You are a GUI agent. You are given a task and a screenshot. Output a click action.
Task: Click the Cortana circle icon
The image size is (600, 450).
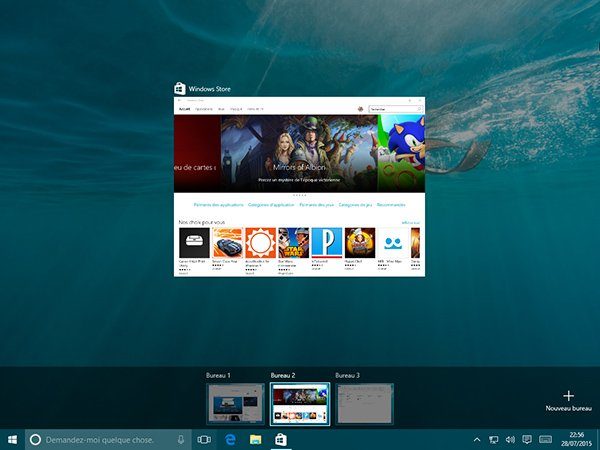pos(35,439)
